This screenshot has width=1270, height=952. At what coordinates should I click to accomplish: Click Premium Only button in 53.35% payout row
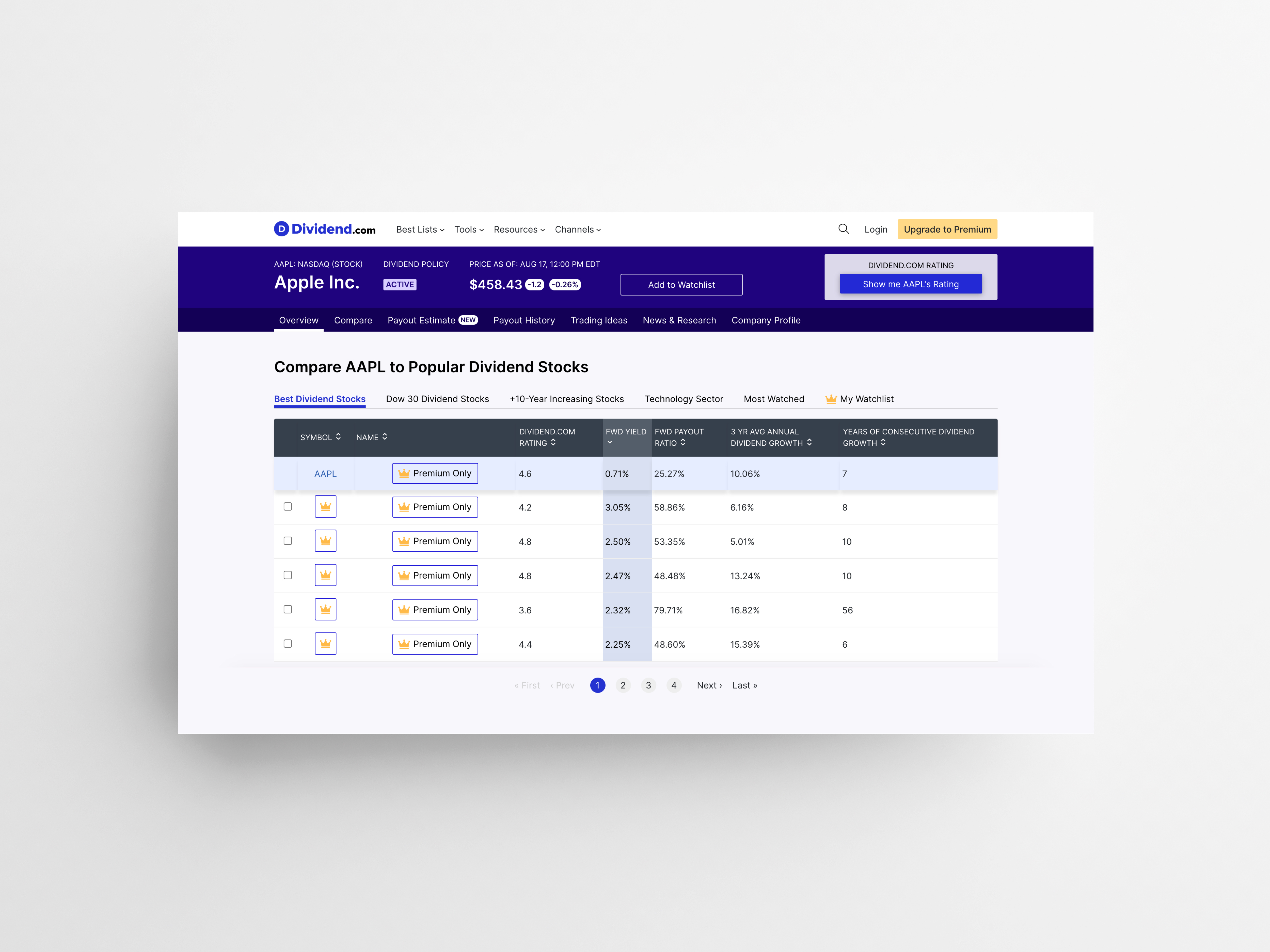coord(435,541)
